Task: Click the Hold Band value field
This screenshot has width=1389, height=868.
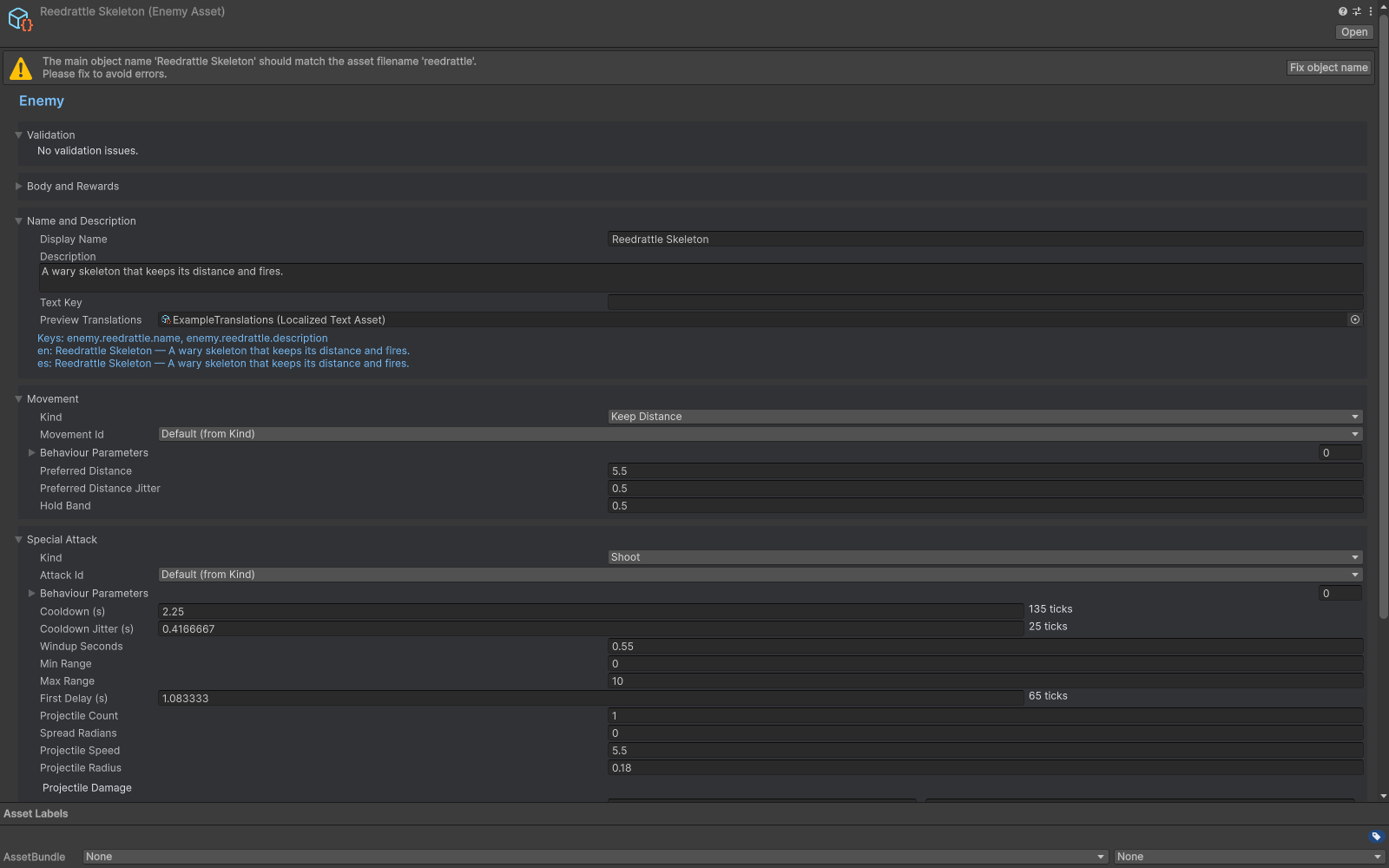Action: 985,506
